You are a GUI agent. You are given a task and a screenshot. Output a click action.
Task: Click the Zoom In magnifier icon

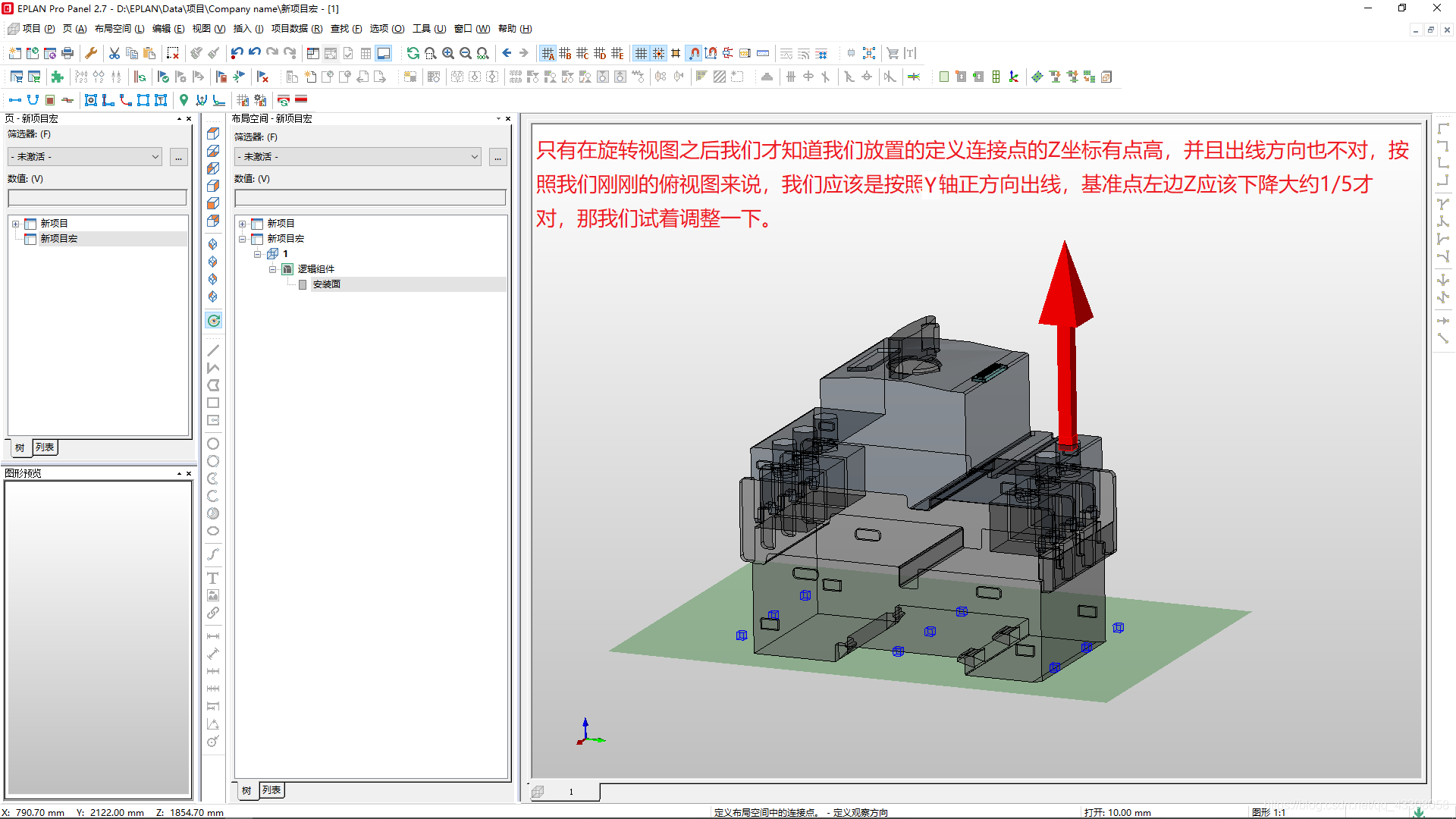(447, 53)
